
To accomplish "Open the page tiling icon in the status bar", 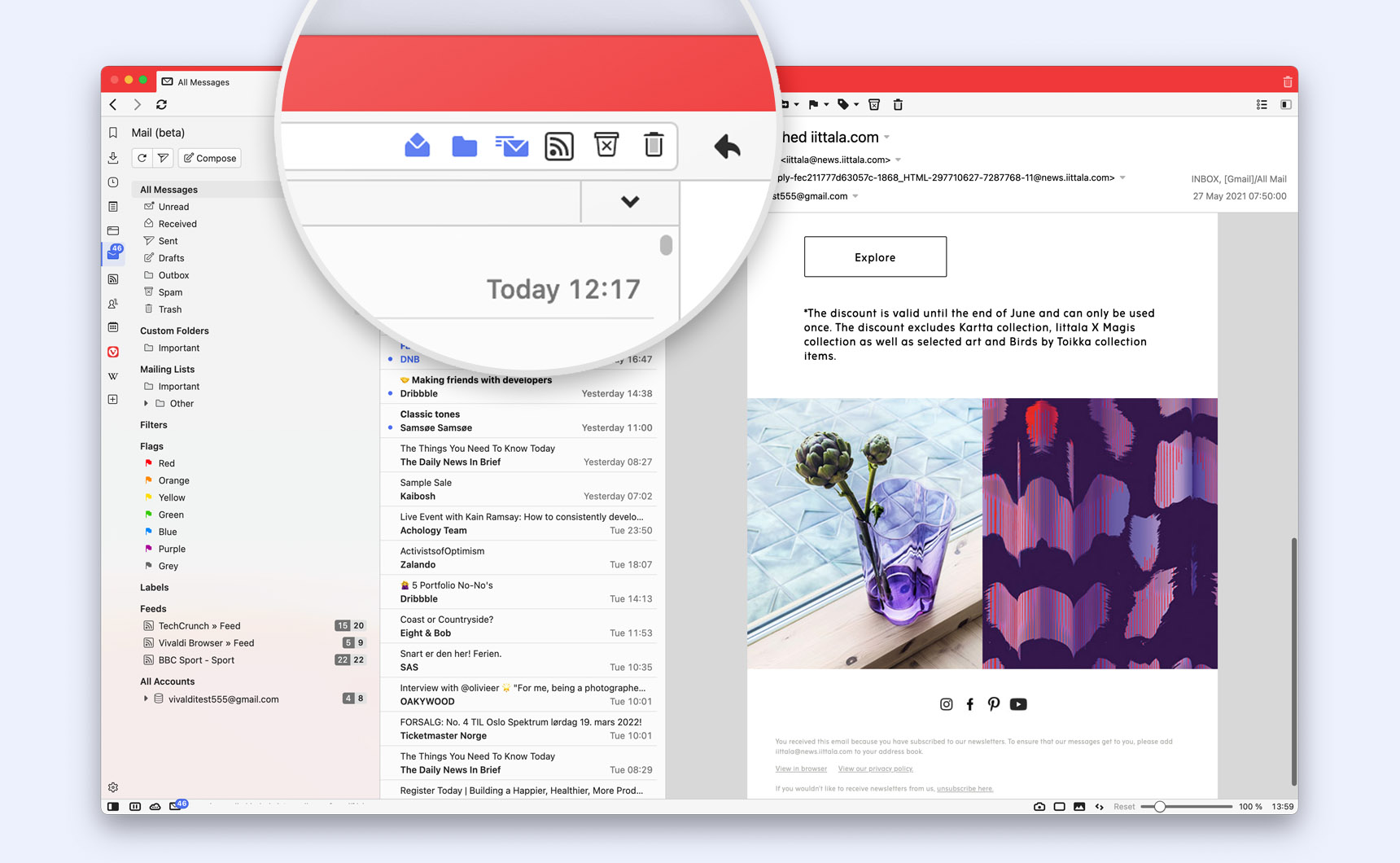I will (1059, 807).
